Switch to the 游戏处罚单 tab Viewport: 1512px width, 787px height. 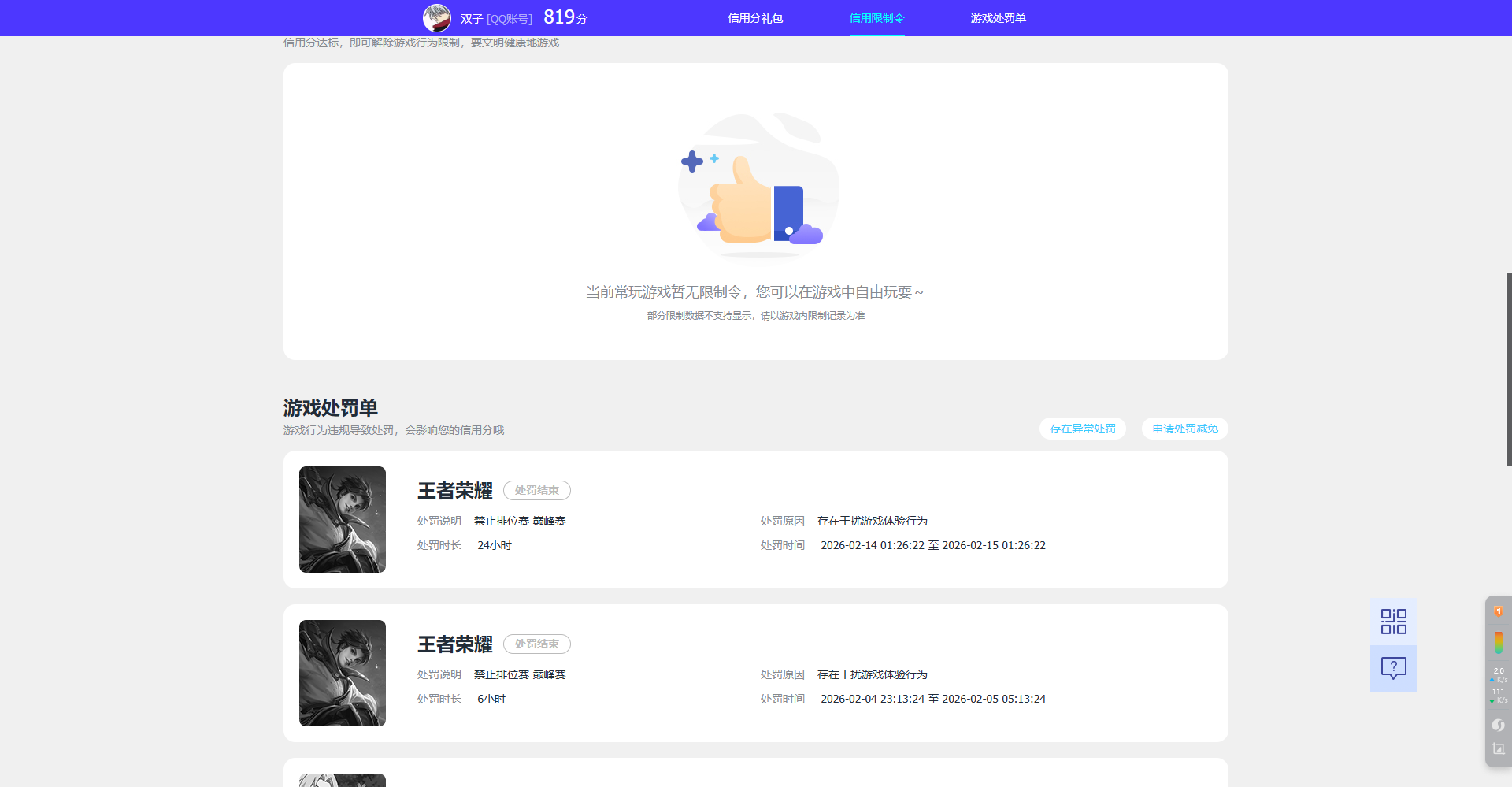tap(999, 18)
